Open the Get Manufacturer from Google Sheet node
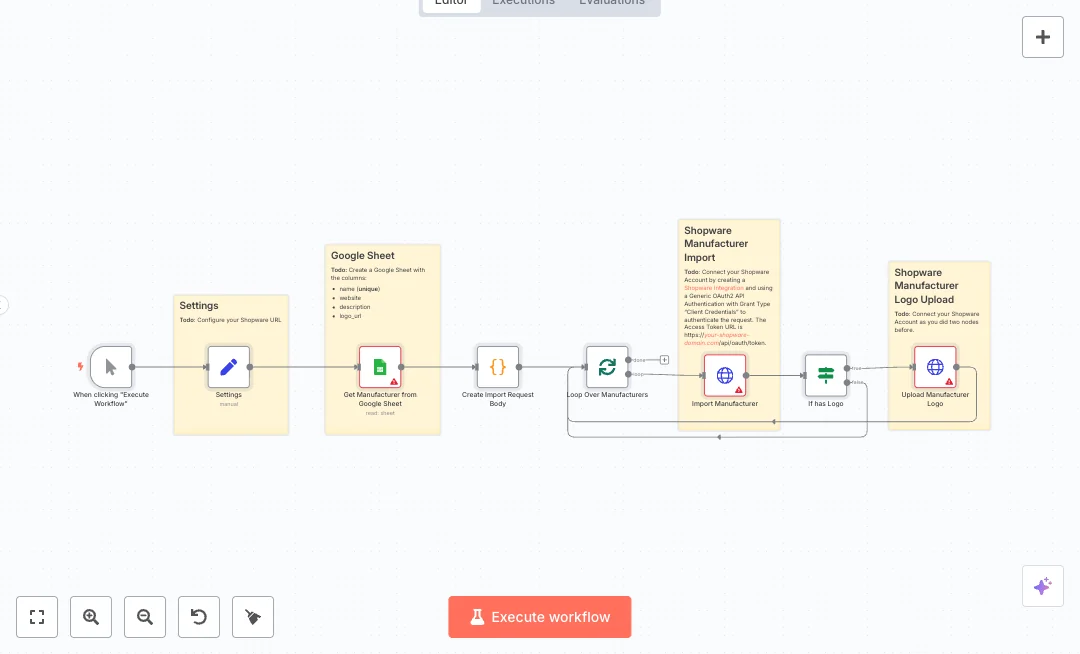The width and height of the screenshot is (1080, 654). tap(380, 367)
